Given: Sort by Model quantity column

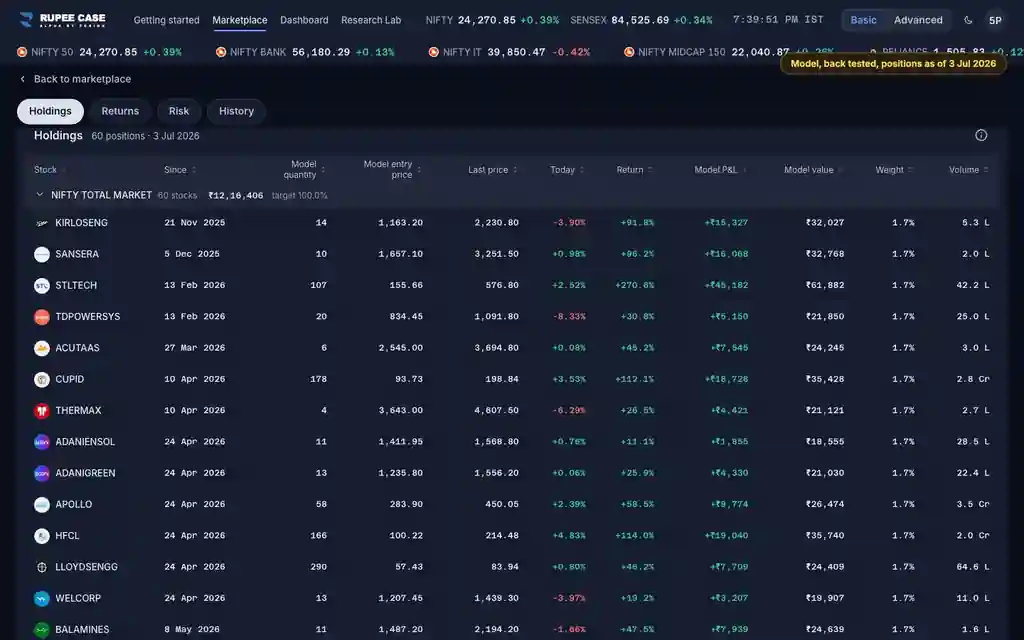Looking at the screenshot, I should (304, 169).
